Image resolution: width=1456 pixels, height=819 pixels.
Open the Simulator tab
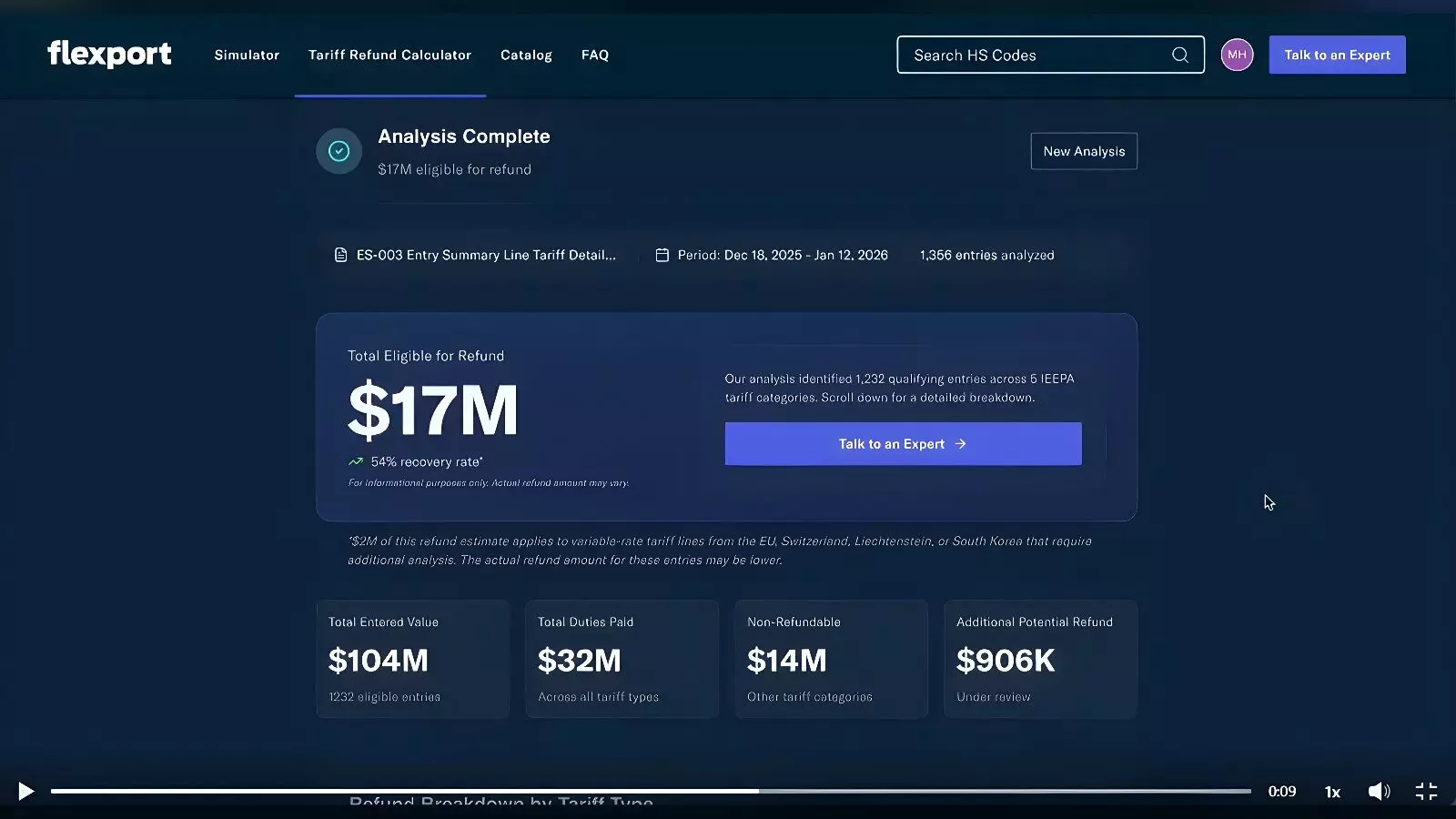(247, 55)
